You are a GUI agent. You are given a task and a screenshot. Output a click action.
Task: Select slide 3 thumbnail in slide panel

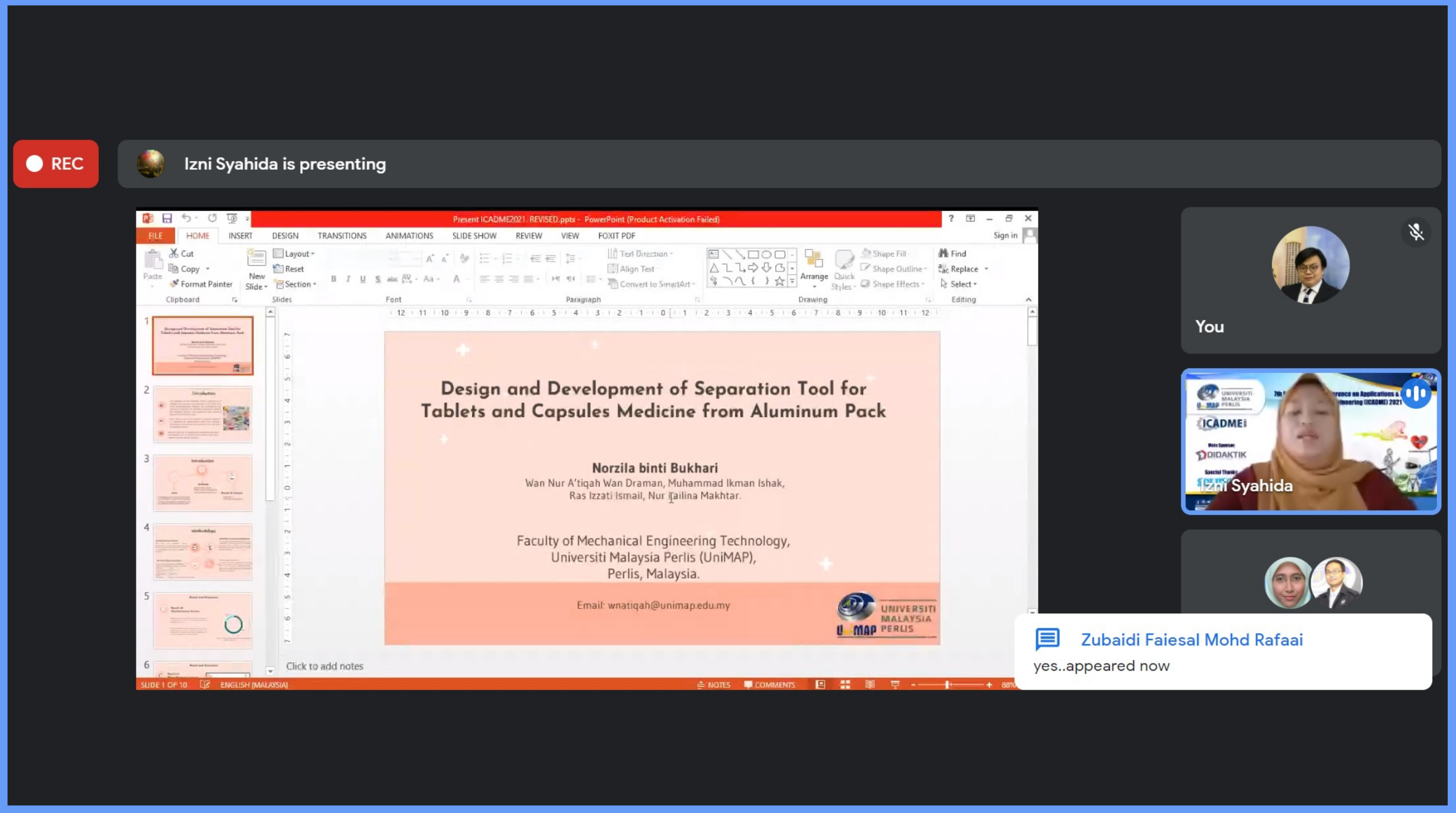point(202,483)
